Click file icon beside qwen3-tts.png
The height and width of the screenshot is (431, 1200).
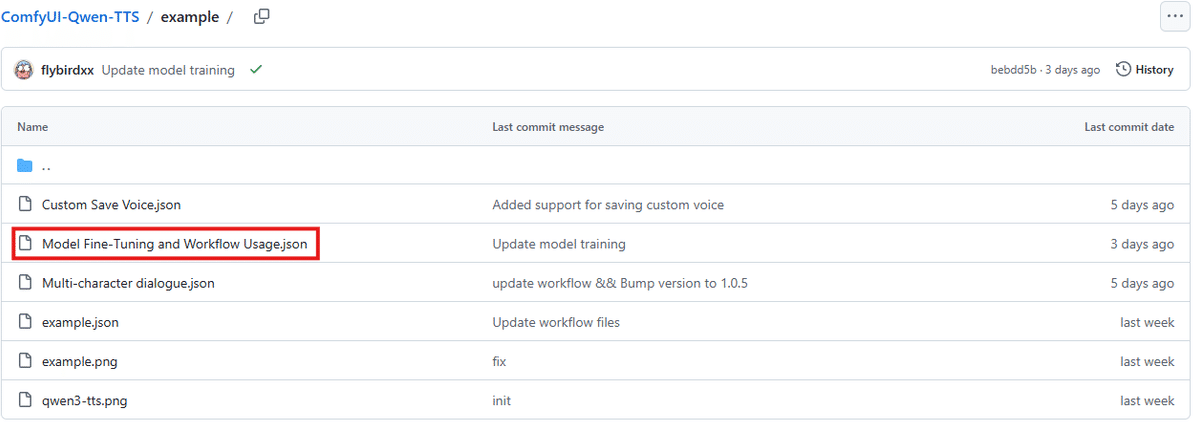pos(26,400)
